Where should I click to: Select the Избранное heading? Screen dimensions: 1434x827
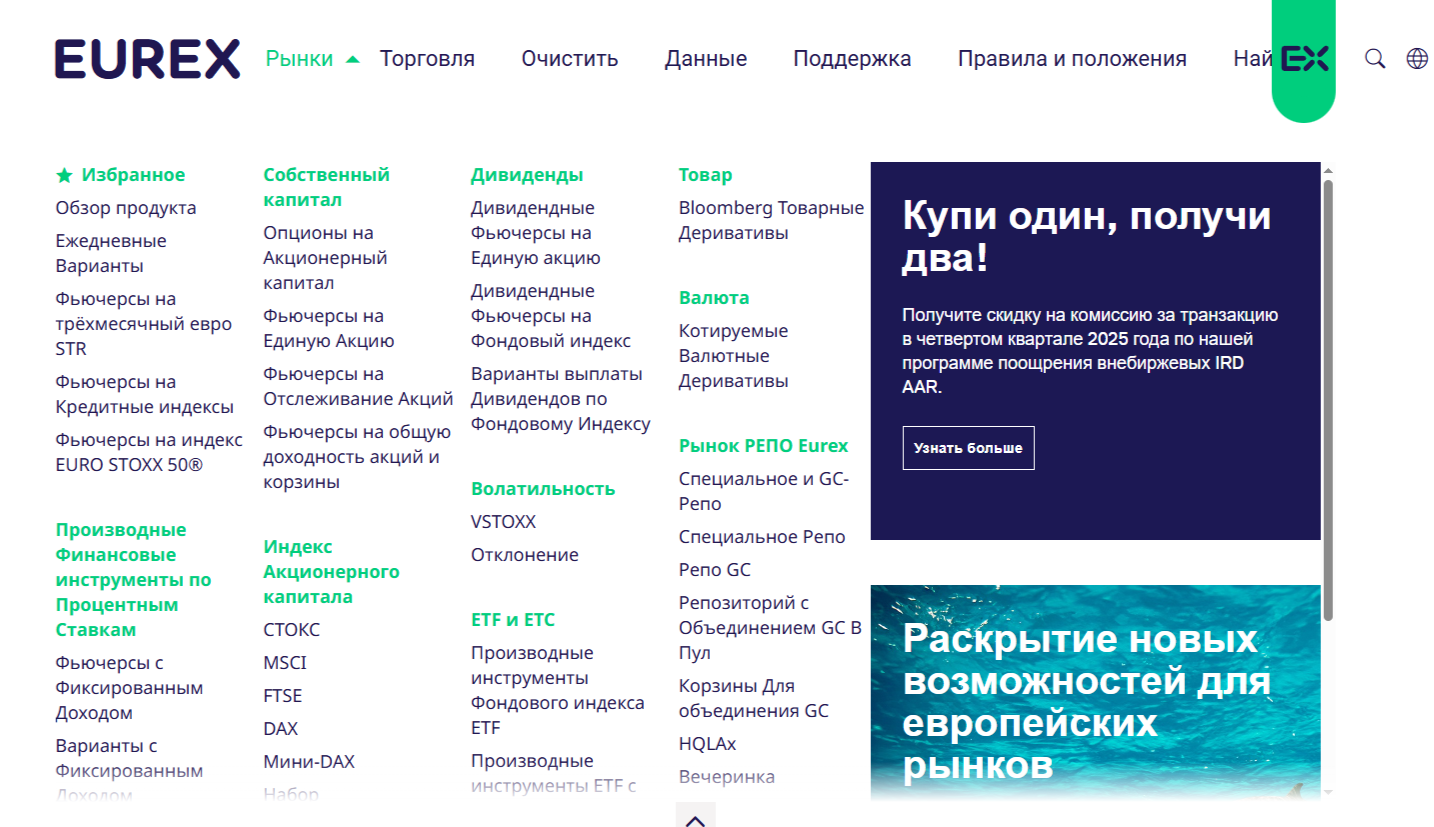(x=134, y=175)
